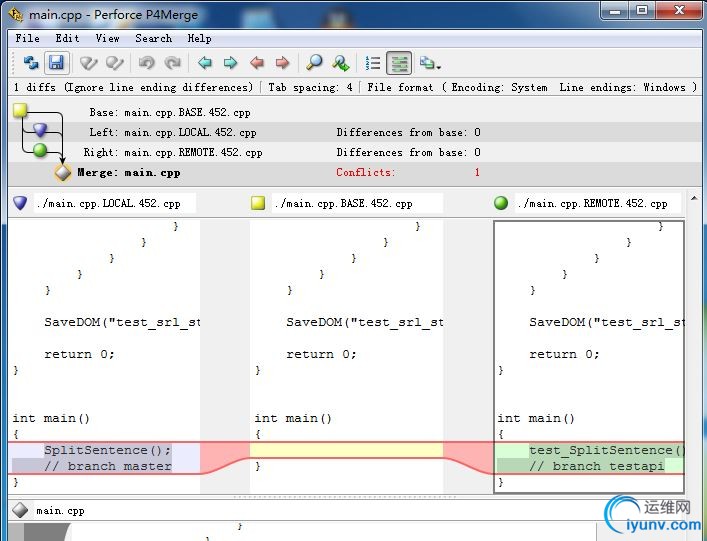Click 'SaveDOM(' line in the REMOTE pane
707x541 pixels.
[607, 322]
